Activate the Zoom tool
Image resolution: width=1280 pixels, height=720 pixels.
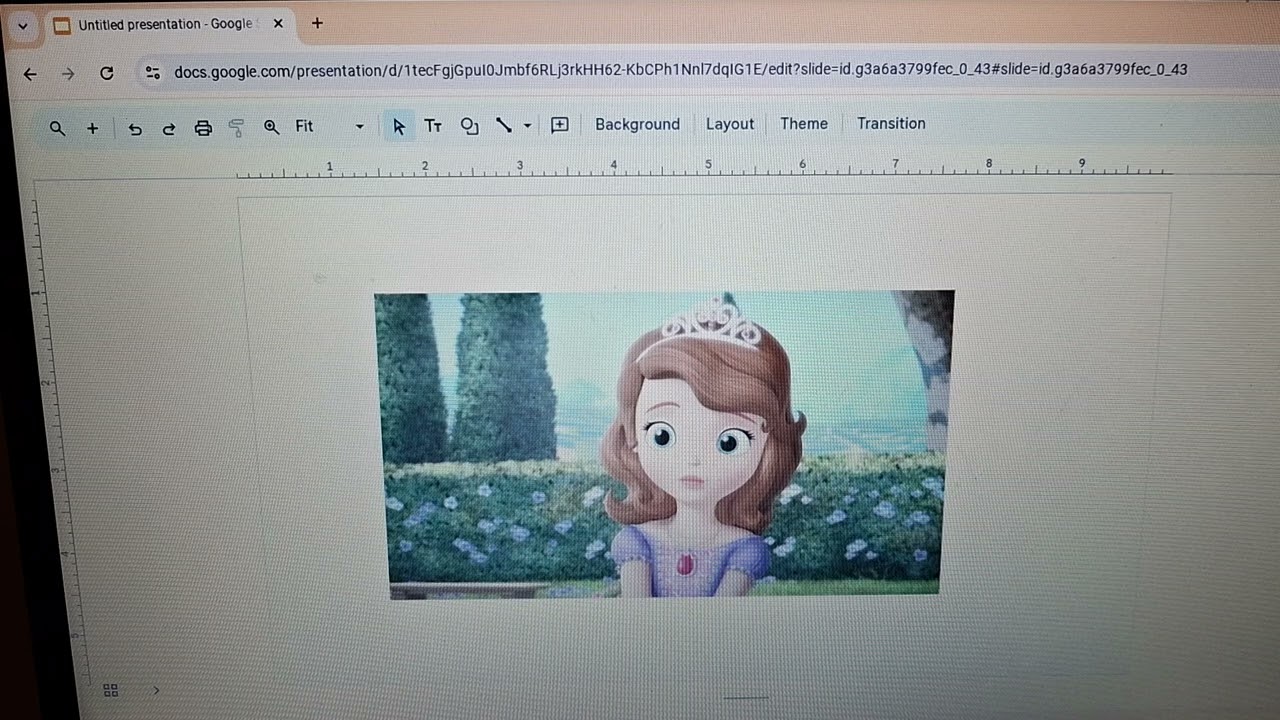271,127
